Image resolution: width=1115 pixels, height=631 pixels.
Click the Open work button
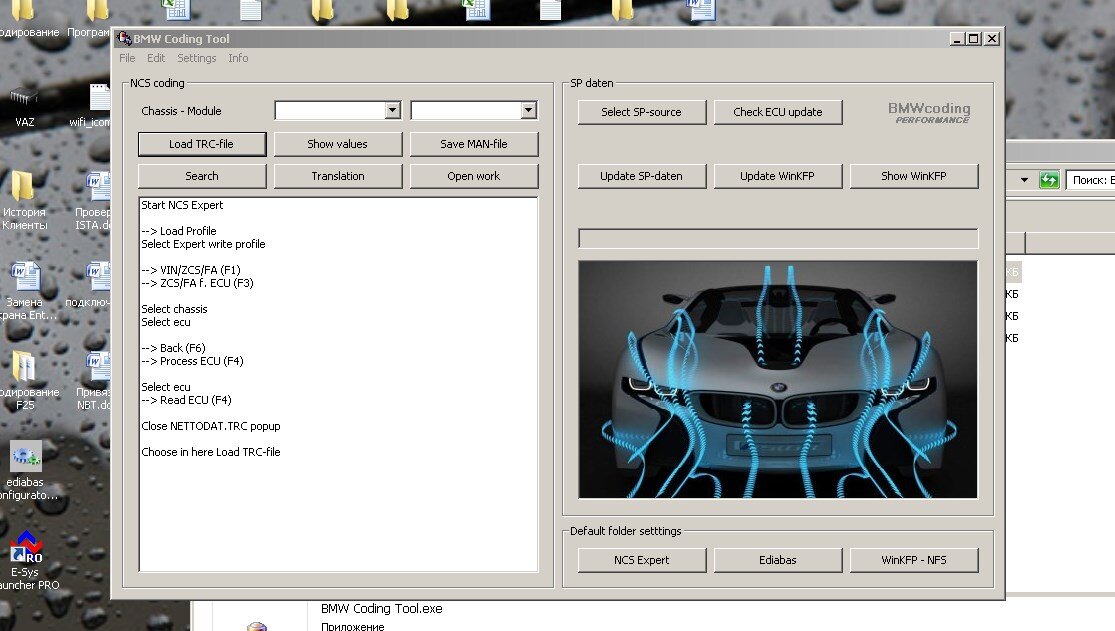[474, 176]
